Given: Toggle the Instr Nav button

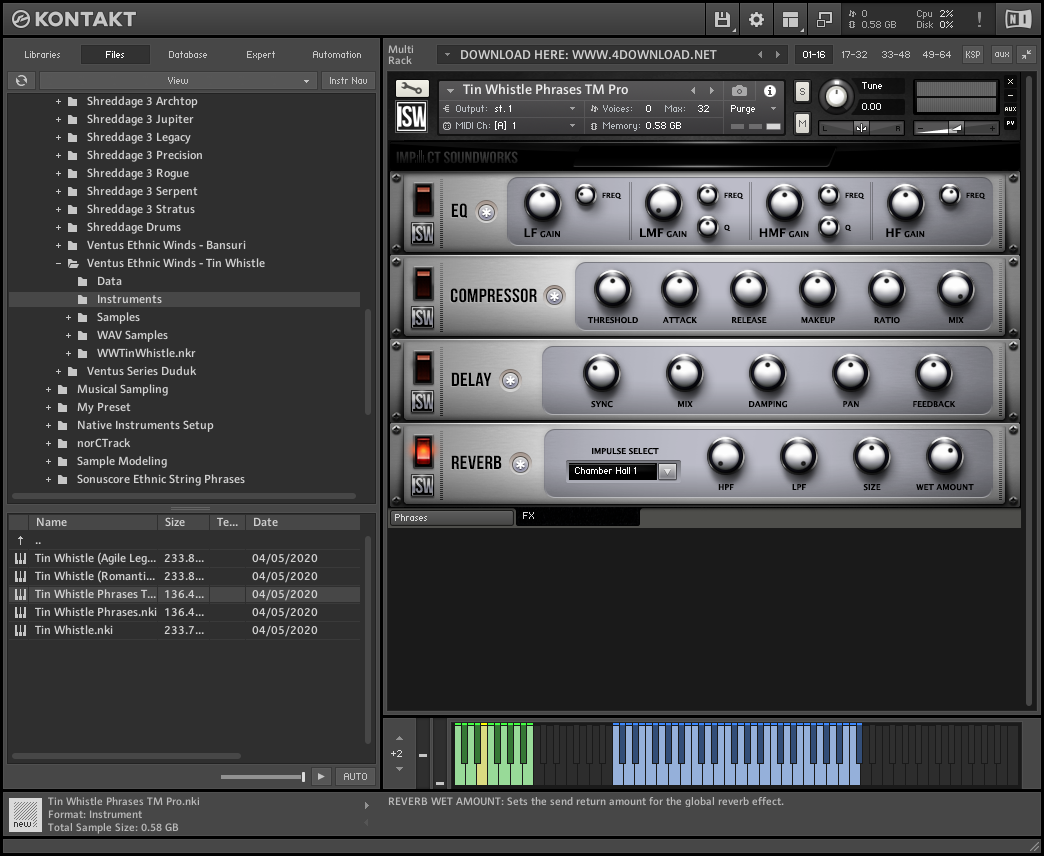Looking at the screenshot, I should click(348, 81).
